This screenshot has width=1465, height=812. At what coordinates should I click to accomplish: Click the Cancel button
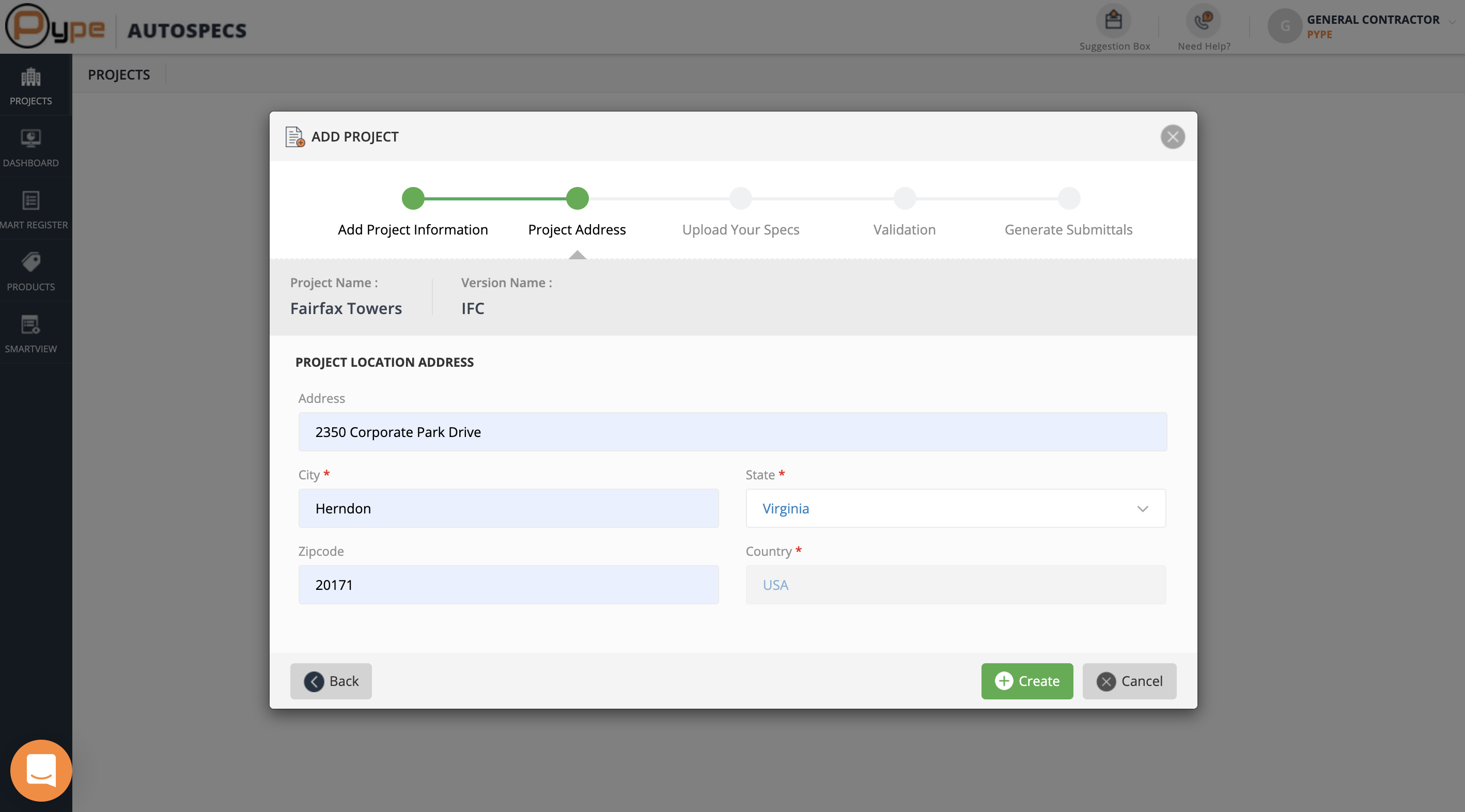click(x=1129, y=681)
